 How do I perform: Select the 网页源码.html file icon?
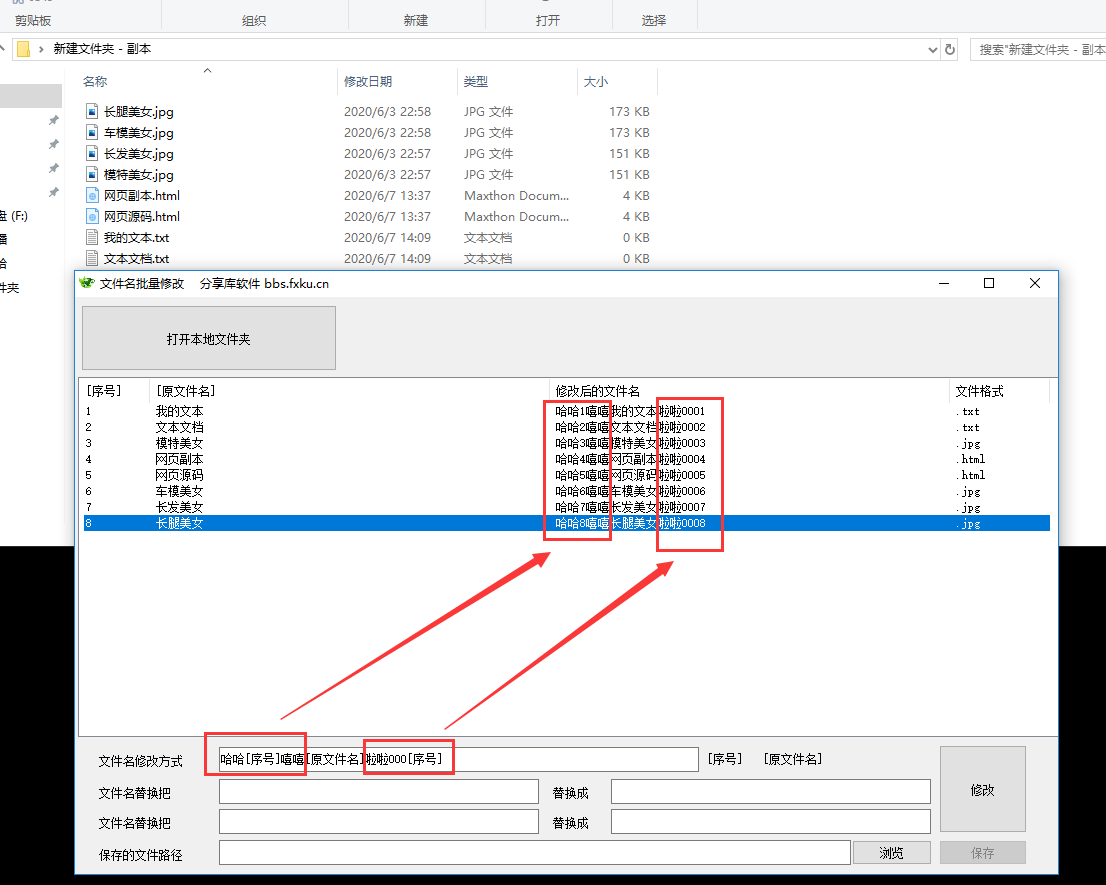pyautogui.click(x=92, y=217)
